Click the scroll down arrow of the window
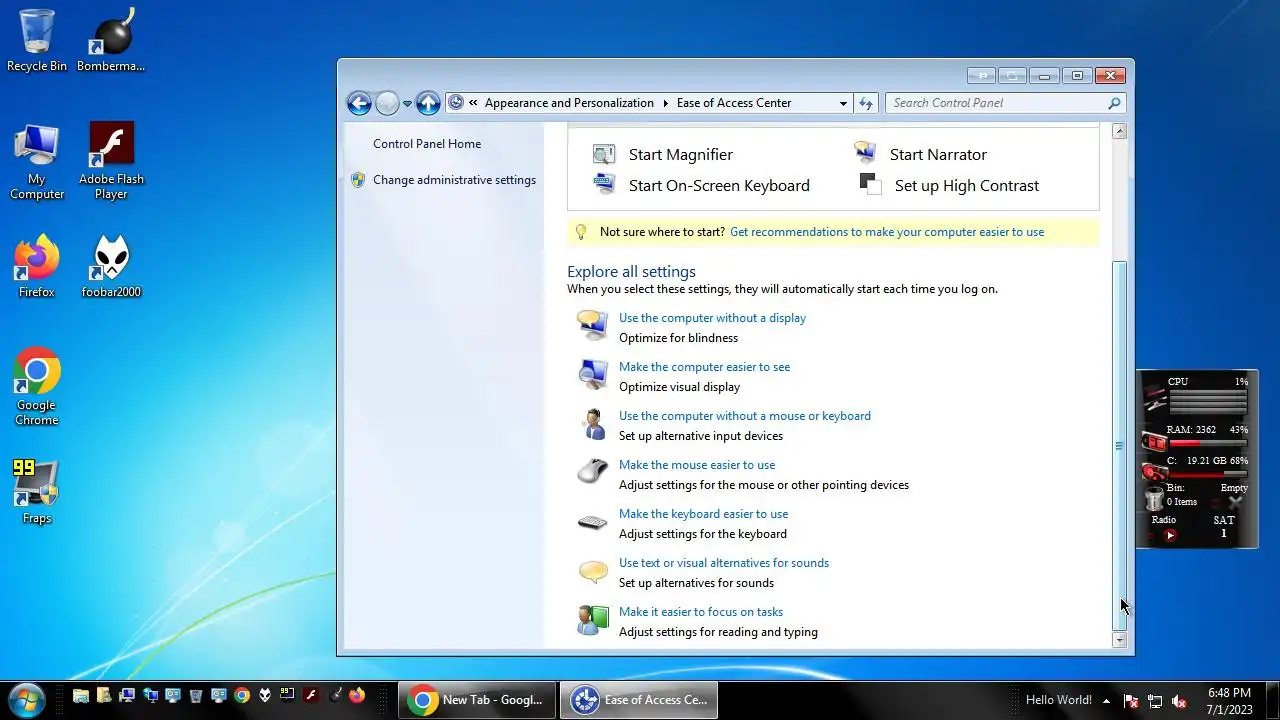 1119,640
